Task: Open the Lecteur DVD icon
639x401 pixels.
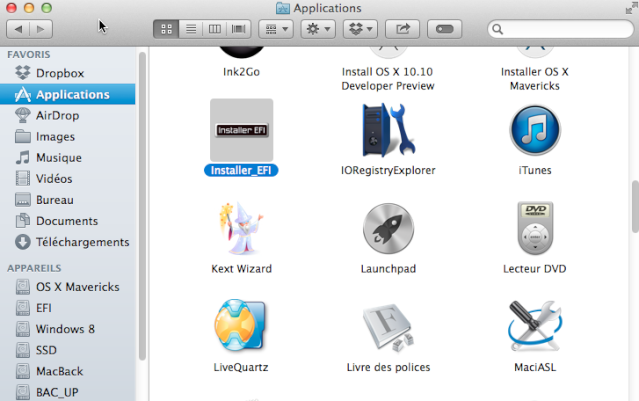Action: (535, 228)
